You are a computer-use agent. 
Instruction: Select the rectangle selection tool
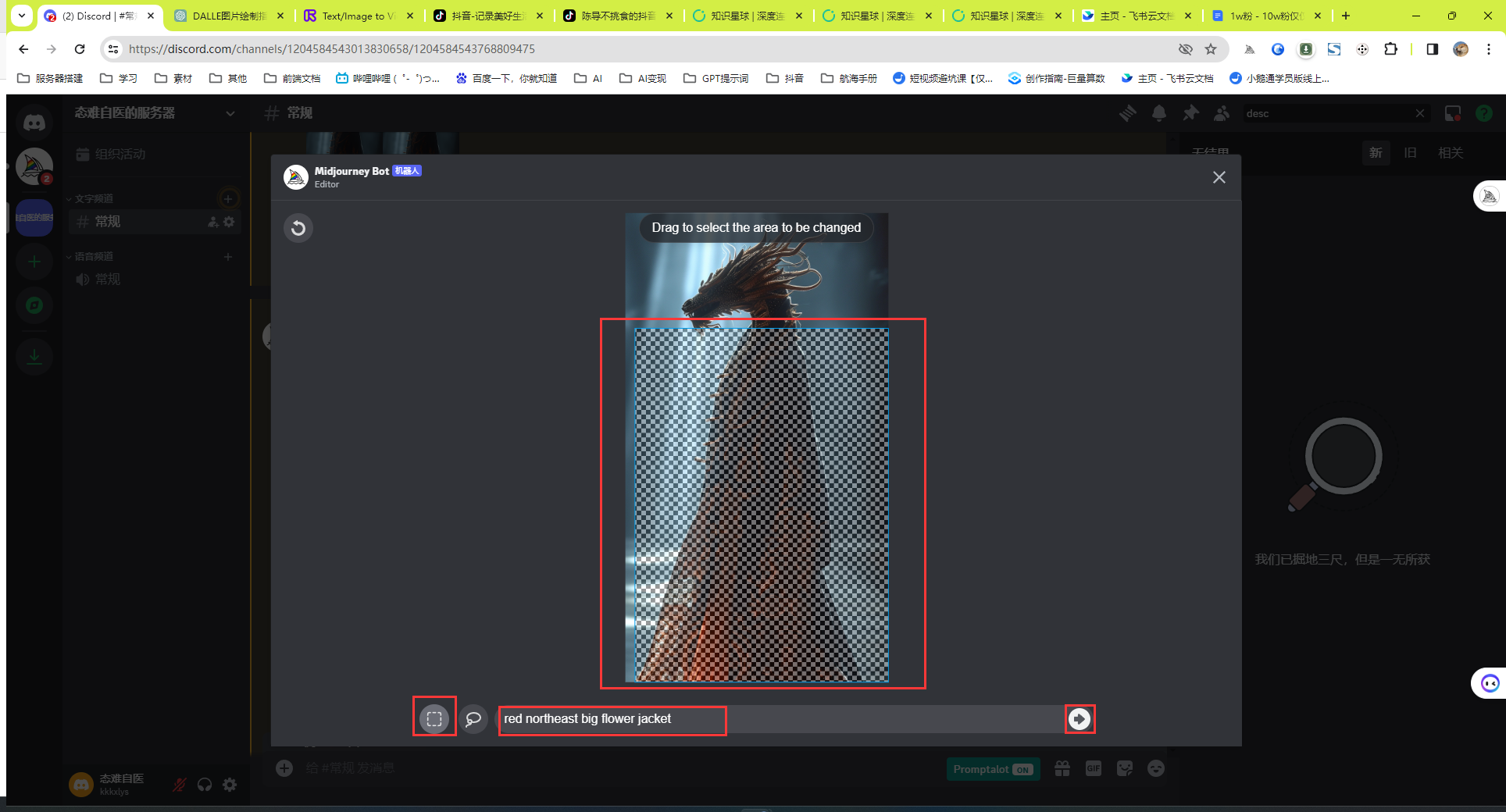(434, 718)
